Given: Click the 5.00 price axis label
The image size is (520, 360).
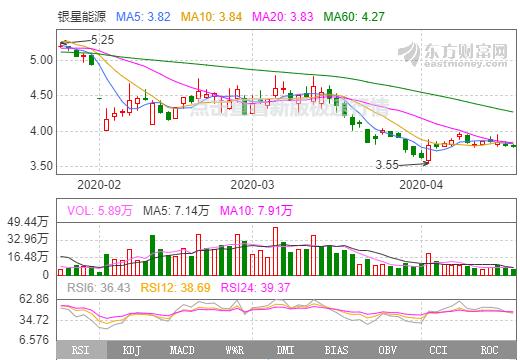Looking at the screenshot, I should click(42, 60).
